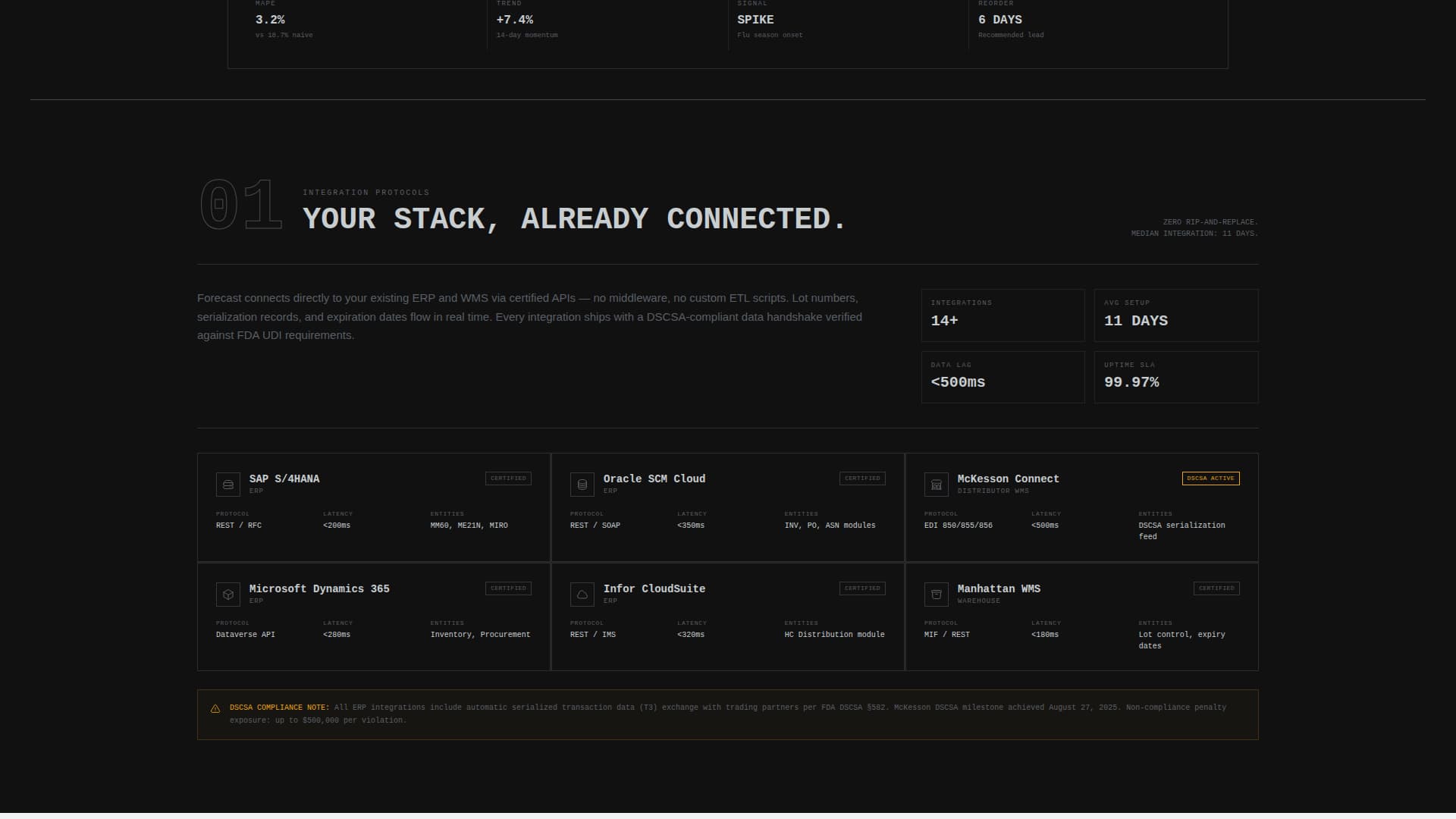The height and width of the screenshot is (819, 1456).
Task: Click the Manhattan WMS archive box icon
Action: (x=937, y=595)
